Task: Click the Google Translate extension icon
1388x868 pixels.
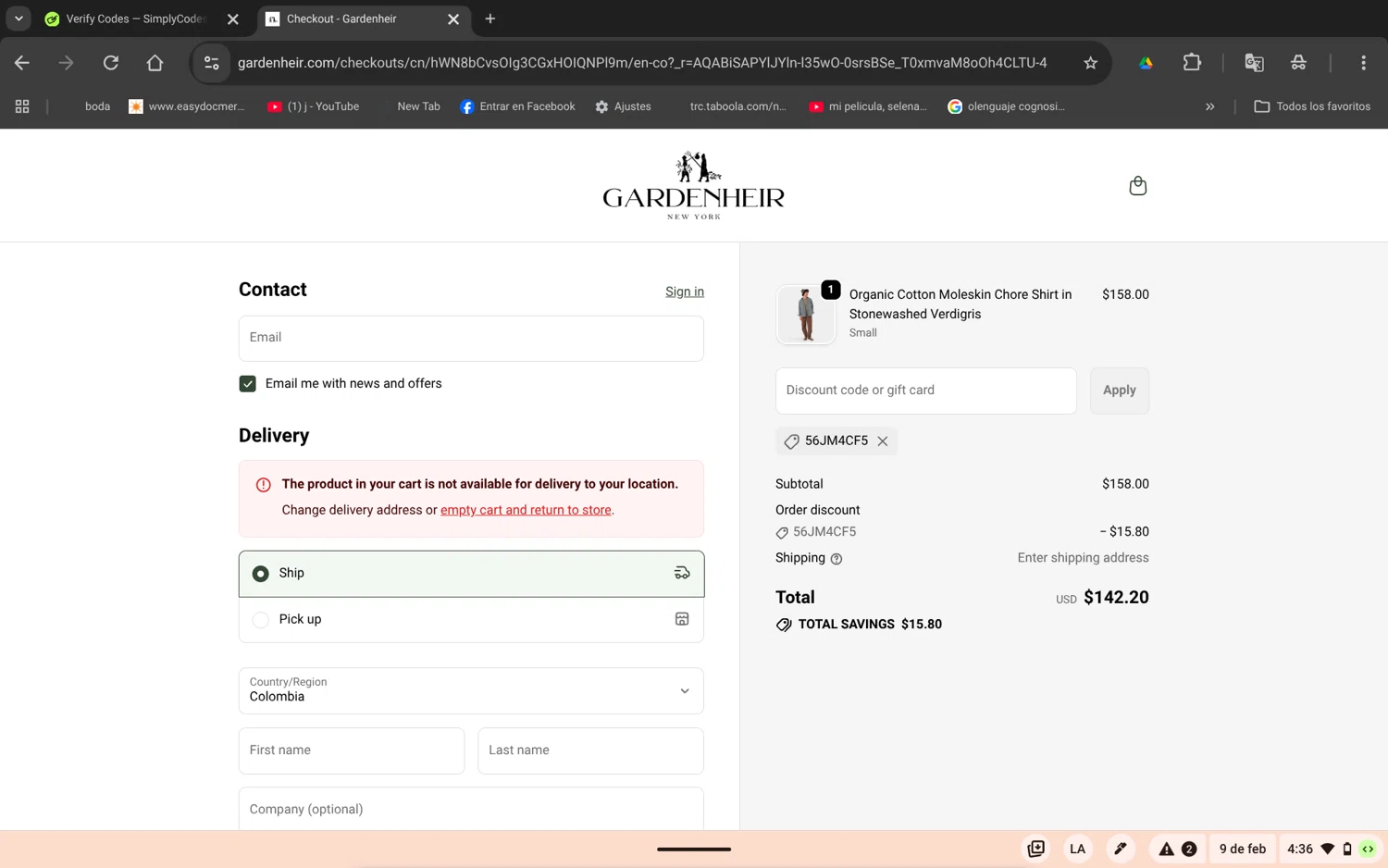Action: (1254, 63)
